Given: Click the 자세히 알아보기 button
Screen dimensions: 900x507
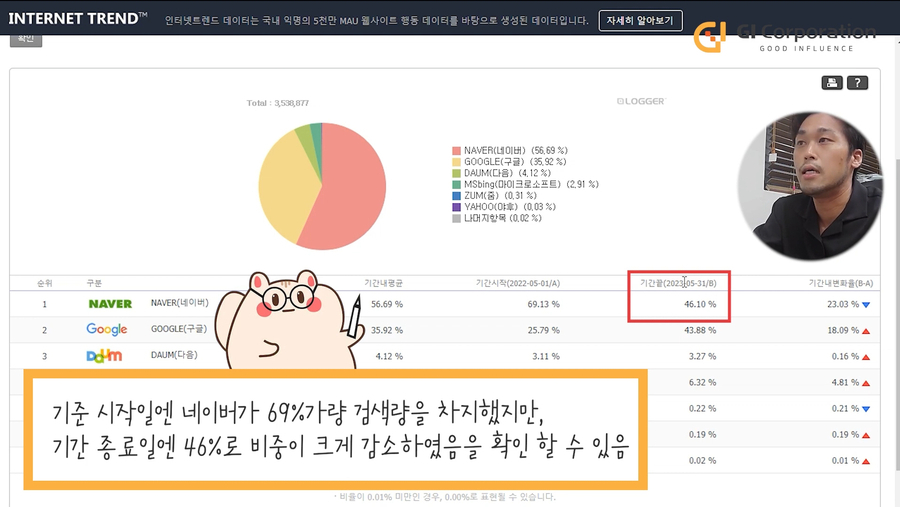Looking at the screenshot, I should click(x=640, y=21).
